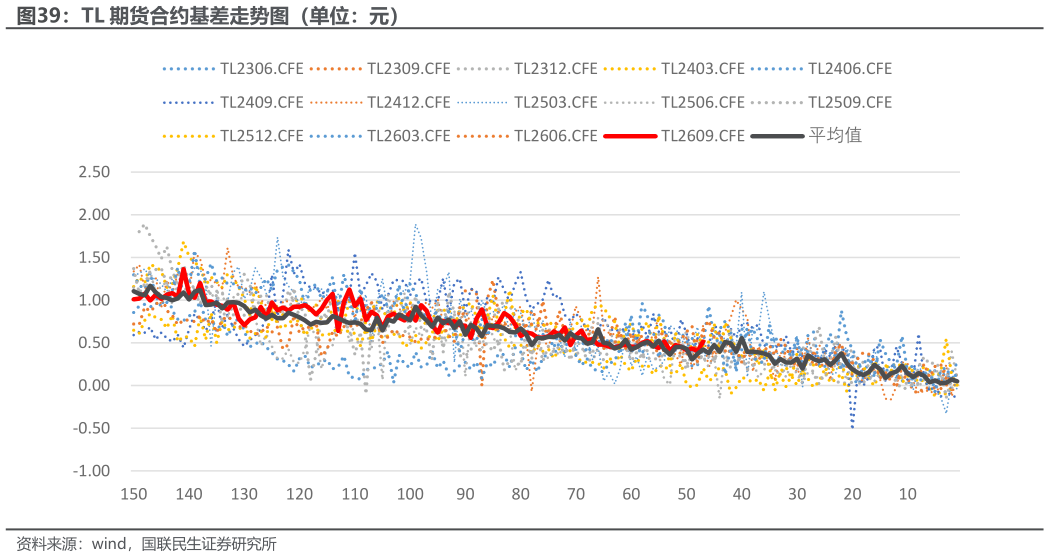Screen dimensions: 1049x557
Task: Click the TL2512.CFE legend entry
Action: [x=232, y=136]
